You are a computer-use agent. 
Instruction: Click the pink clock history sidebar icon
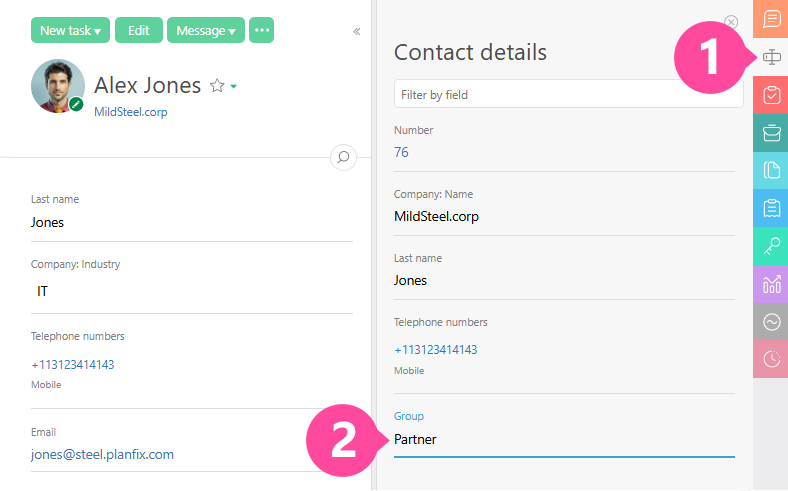(x=771, y=359)
